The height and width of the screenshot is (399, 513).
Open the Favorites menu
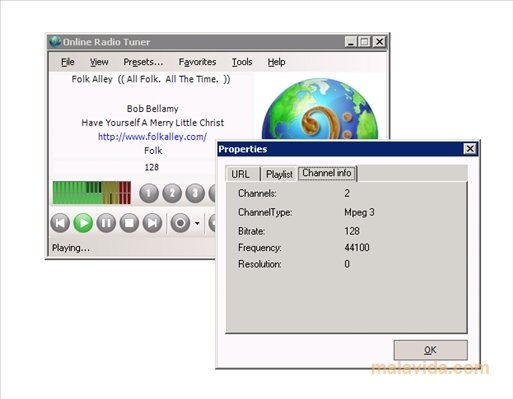(197, 62)
